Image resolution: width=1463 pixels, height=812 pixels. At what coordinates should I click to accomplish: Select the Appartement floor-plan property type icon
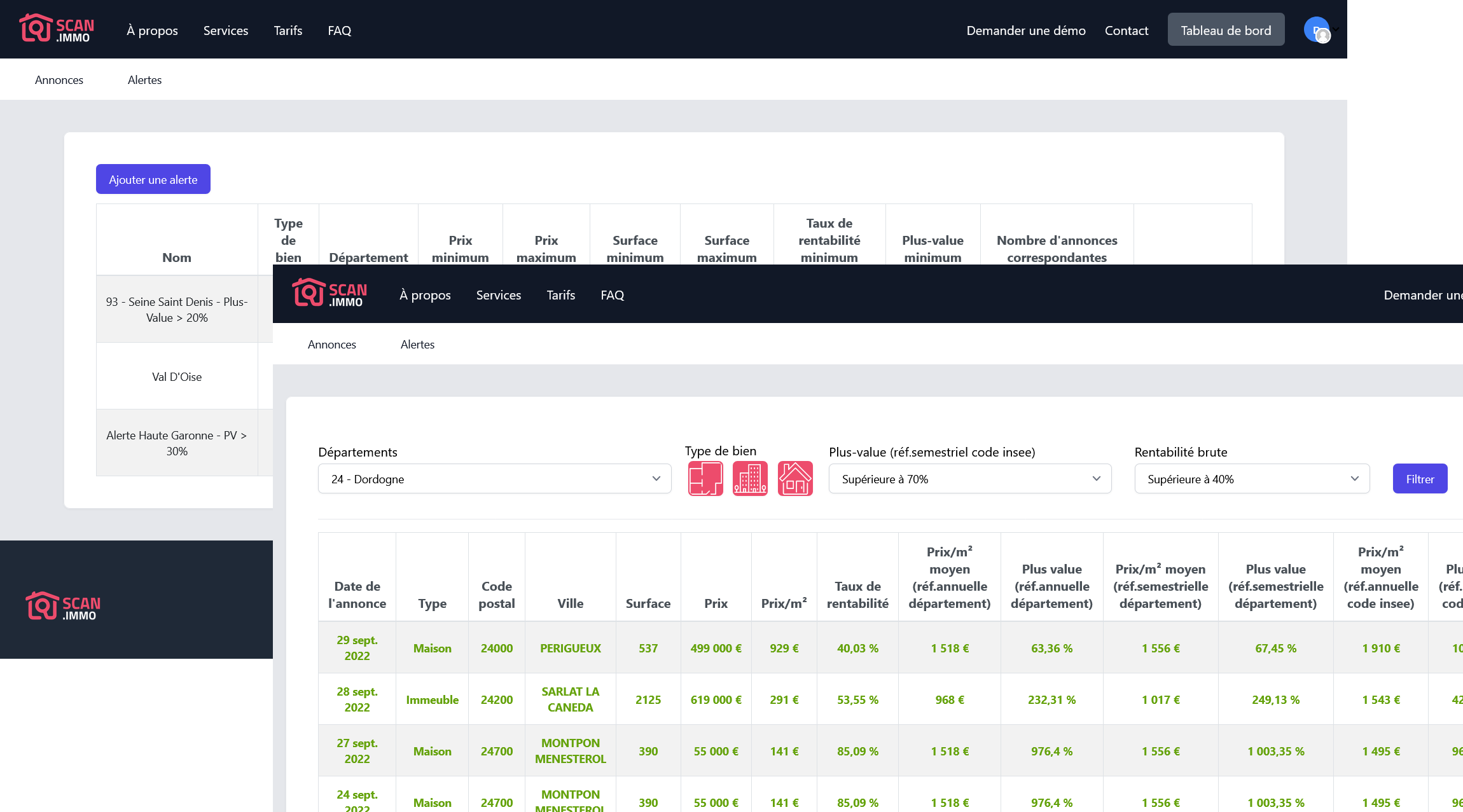tap(705, 478)
